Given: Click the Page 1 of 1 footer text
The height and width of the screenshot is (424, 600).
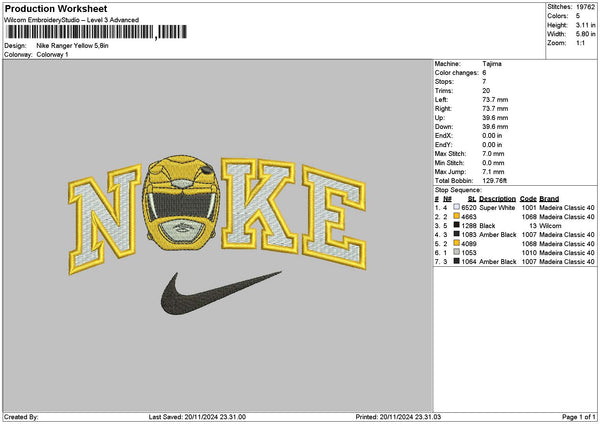Looking at the screenshot, I should (579, 417).
